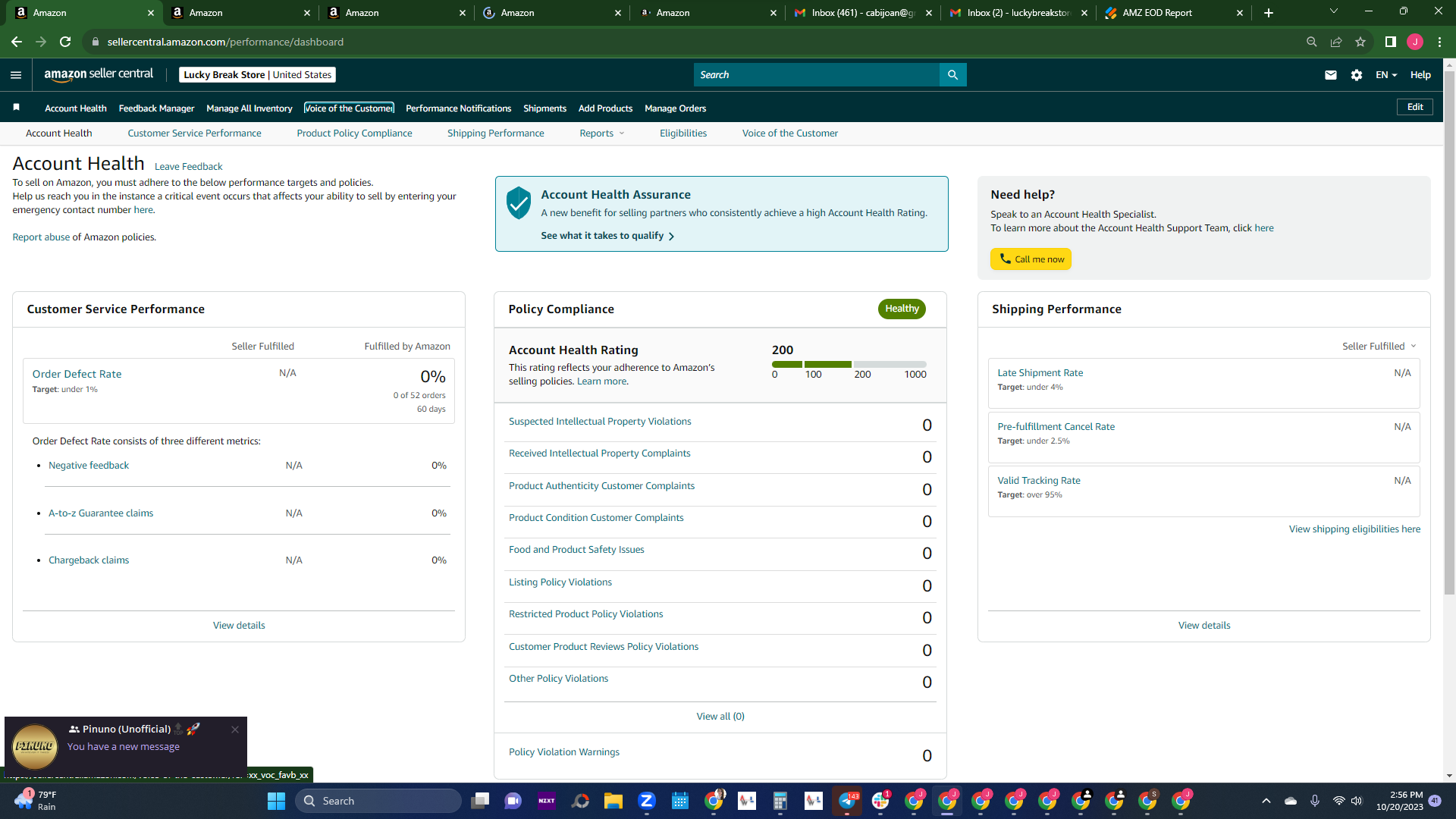Image resolution: width=1456 pixels, height=819 pixels.
Task: Click the Edit button on the navigation bar
Action: [1415, 107]
